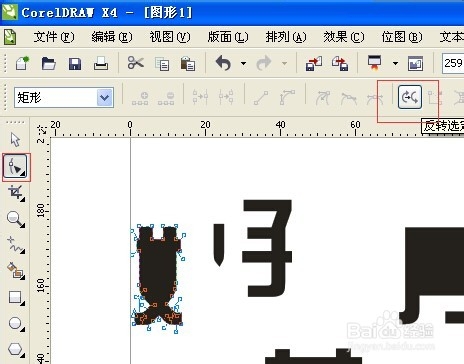Click the Undo arrow icon

(223, 63)
